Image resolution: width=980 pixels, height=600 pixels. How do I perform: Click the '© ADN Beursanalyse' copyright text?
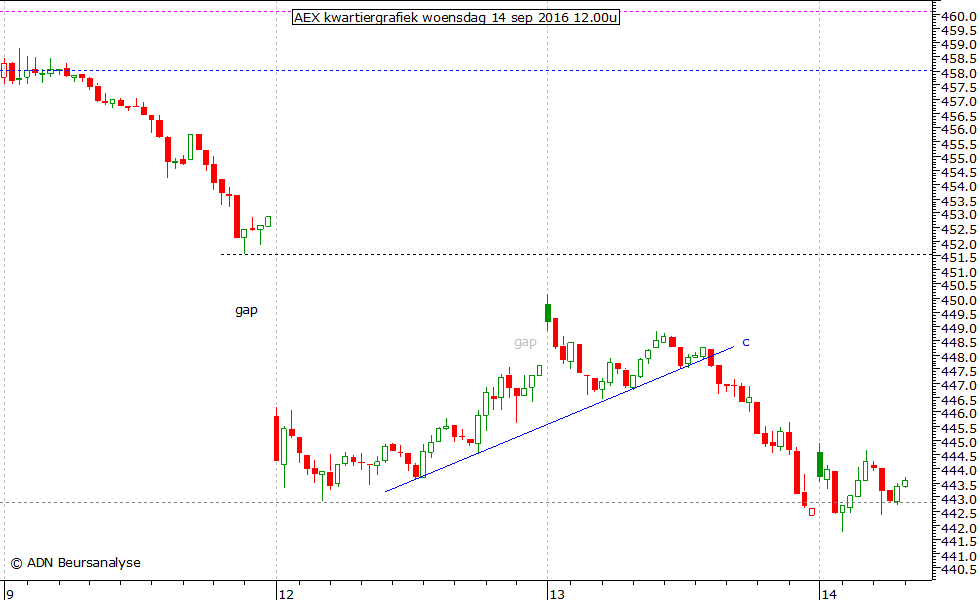click(76, 562)
